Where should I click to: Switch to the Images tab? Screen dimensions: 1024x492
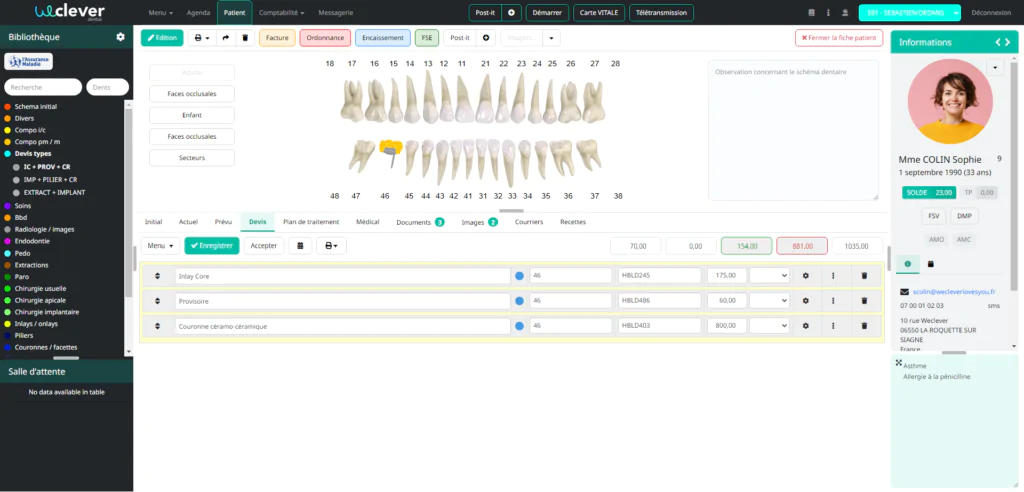[x=479, y=222]
